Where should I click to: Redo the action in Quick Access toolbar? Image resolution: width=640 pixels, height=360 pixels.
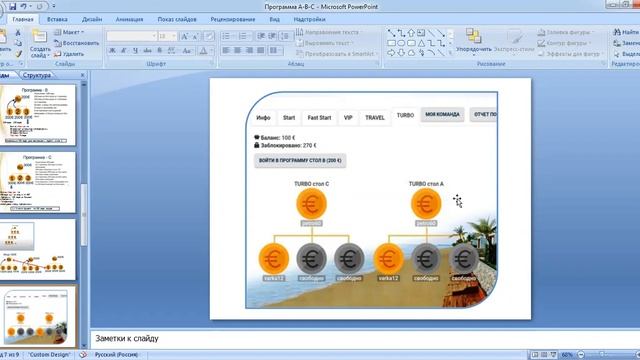40,7
